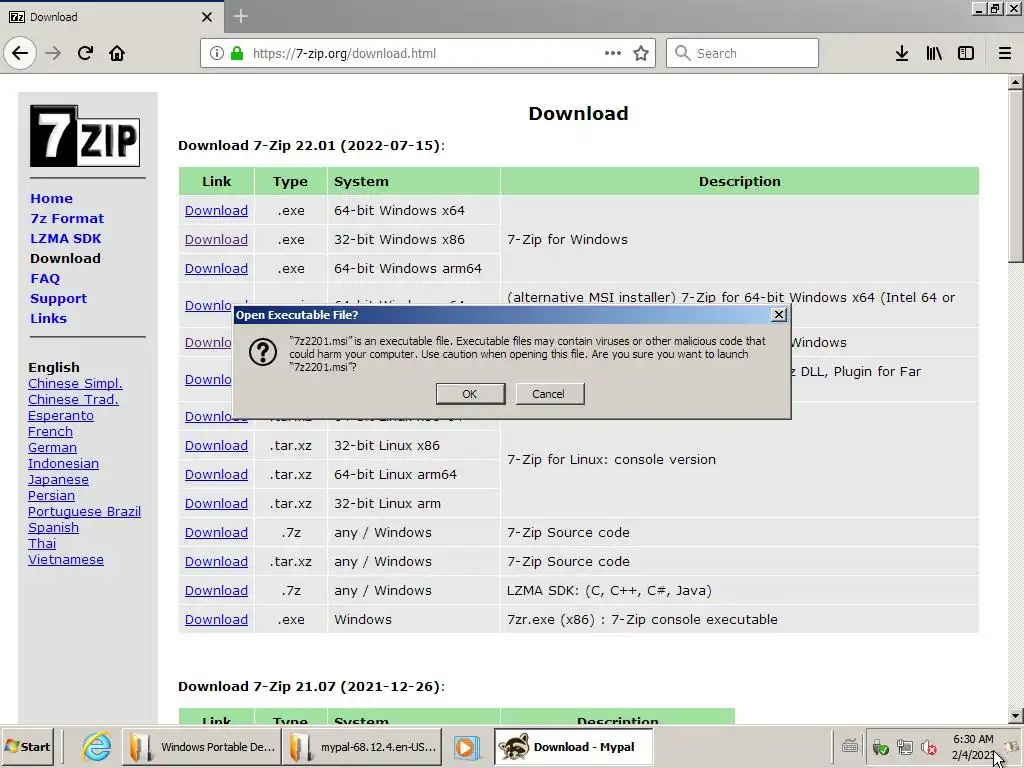This screenshot has width=1024, height=768.
Task: Click the green padlock security icon
Action: coord(236,53)
